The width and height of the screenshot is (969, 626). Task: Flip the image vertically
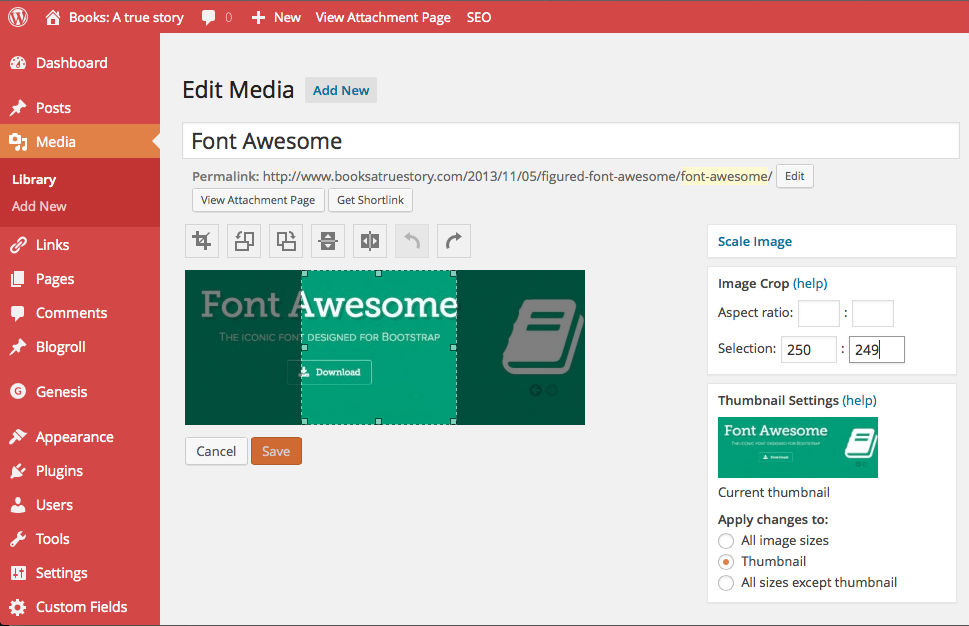pos(328,241)
